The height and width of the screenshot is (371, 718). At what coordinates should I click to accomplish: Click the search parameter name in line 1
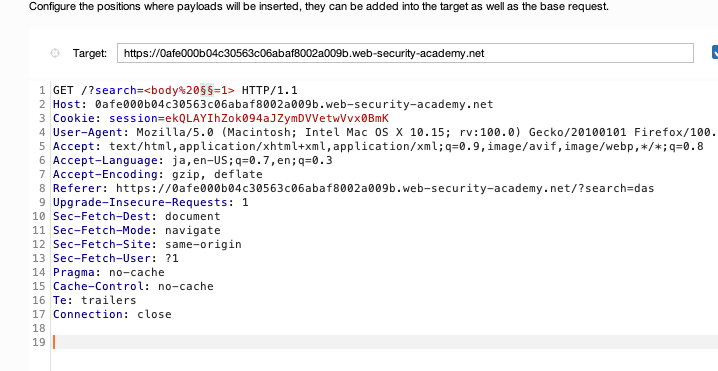click(116, 90)
